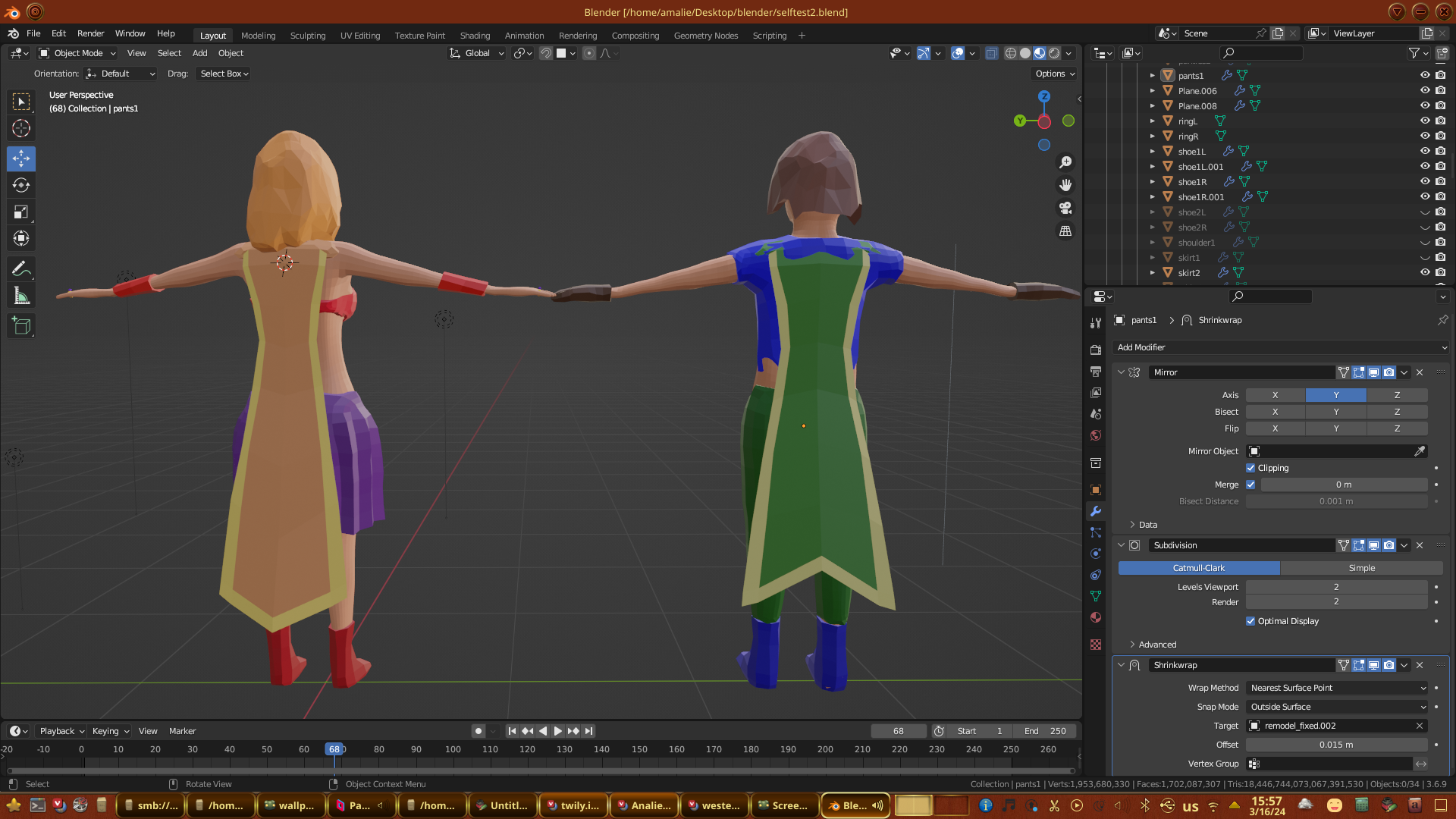This screenshot has height=819, width=1456.
Task: Adjust the Shrinkwrap Offset value field
Action: click(1335, 745)
